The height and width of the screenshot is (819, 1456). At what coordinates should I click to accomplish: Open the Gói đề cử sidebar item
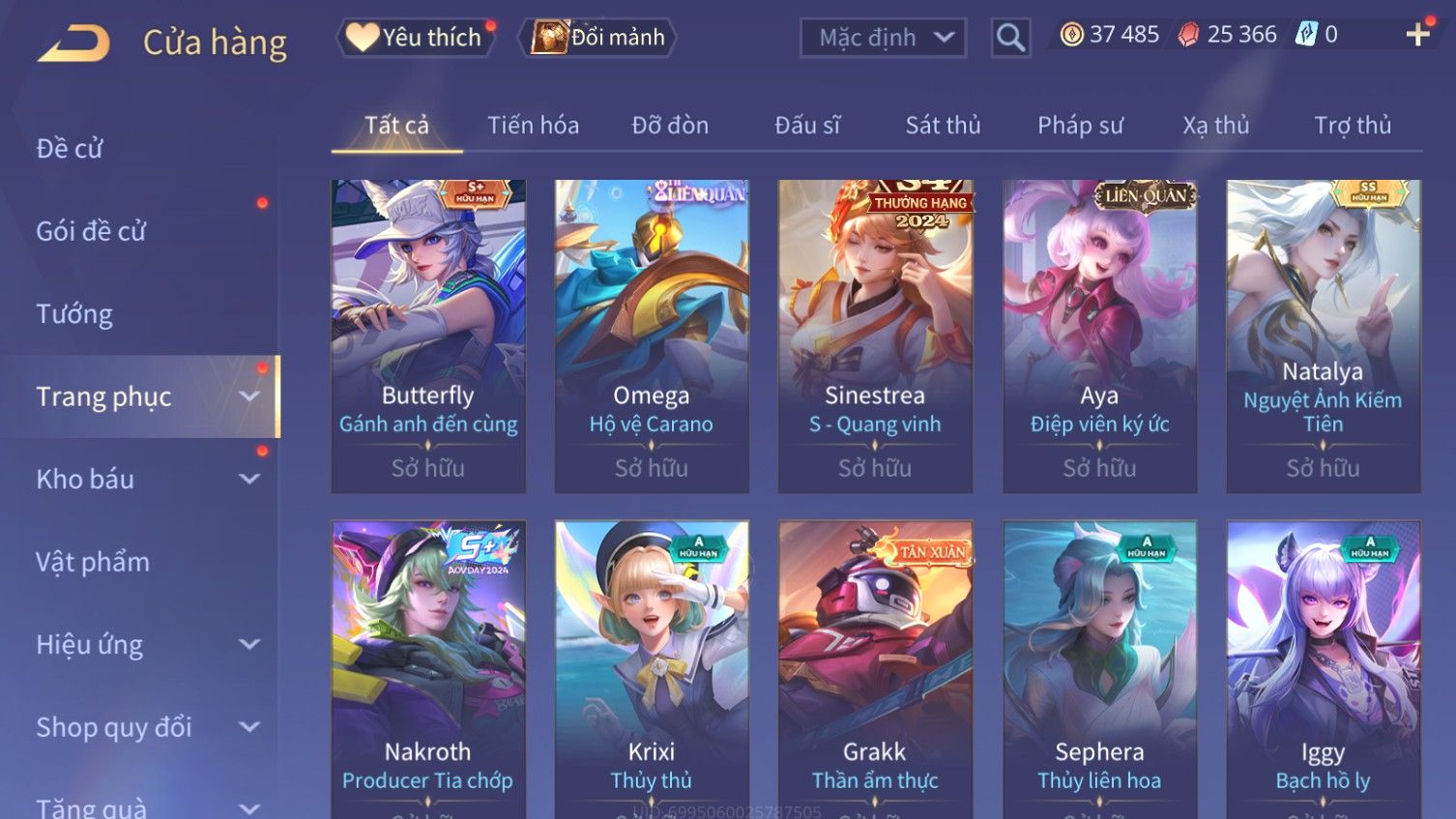coord(91,231)
